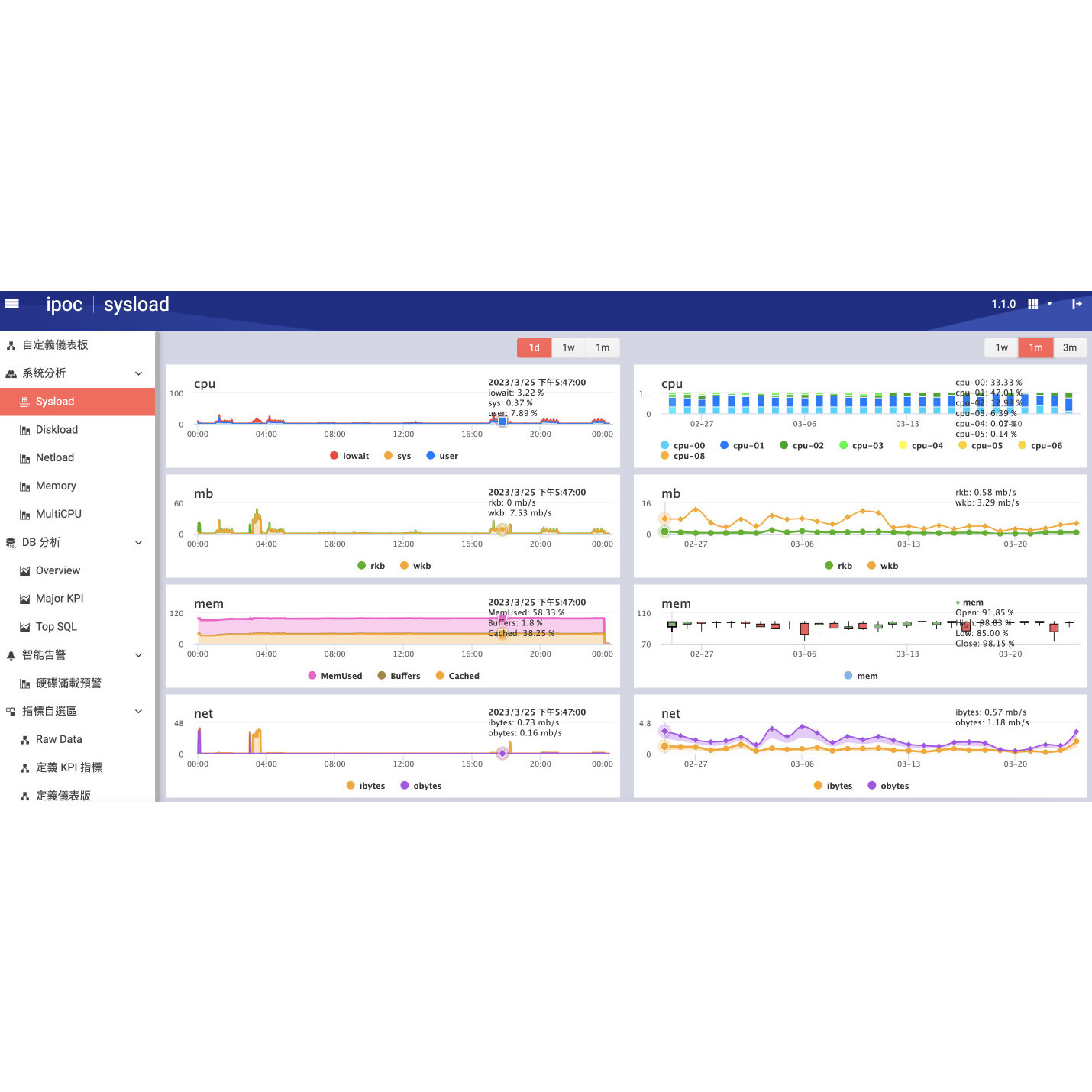The image size is (1092, 1092).
Task: Click the Raw Data sidebar icon
Action: point(25,740)
